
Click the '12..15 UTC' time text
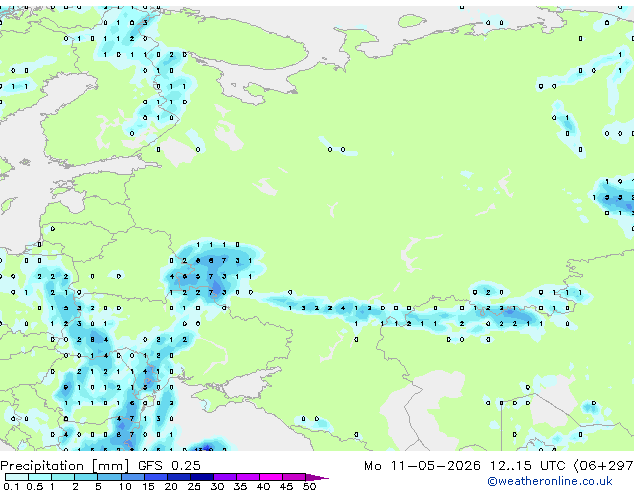coord(527,466)
